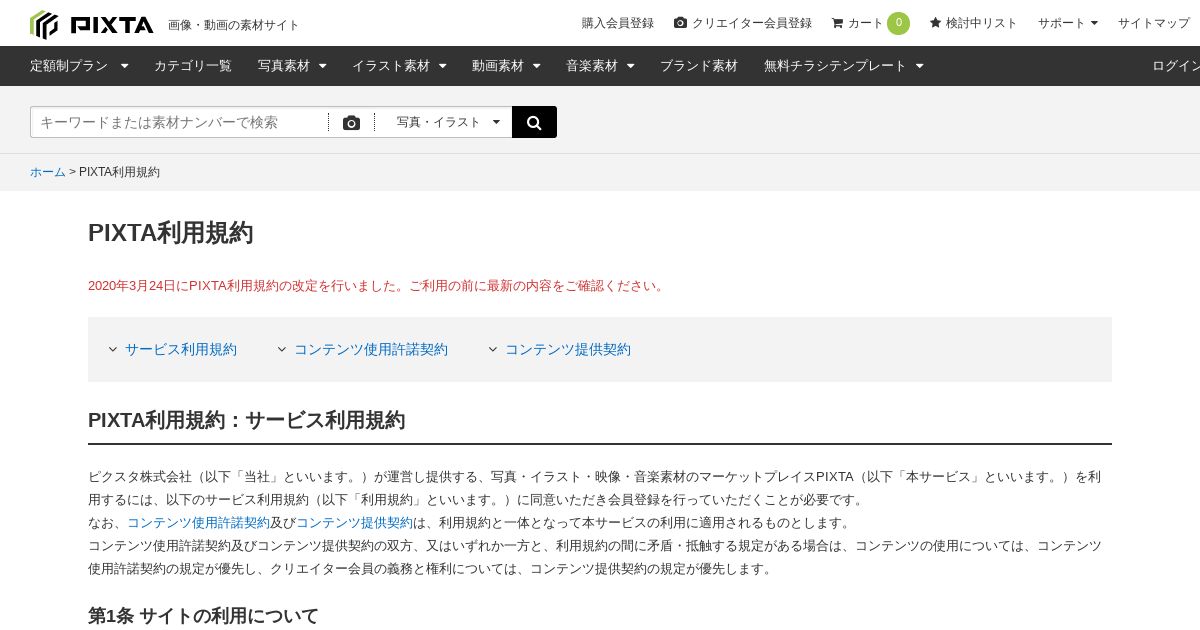Viewport: 1200px width, 630px height.
Task: Open the 動画素材 dropdown menu
Action: pos(506,66)
